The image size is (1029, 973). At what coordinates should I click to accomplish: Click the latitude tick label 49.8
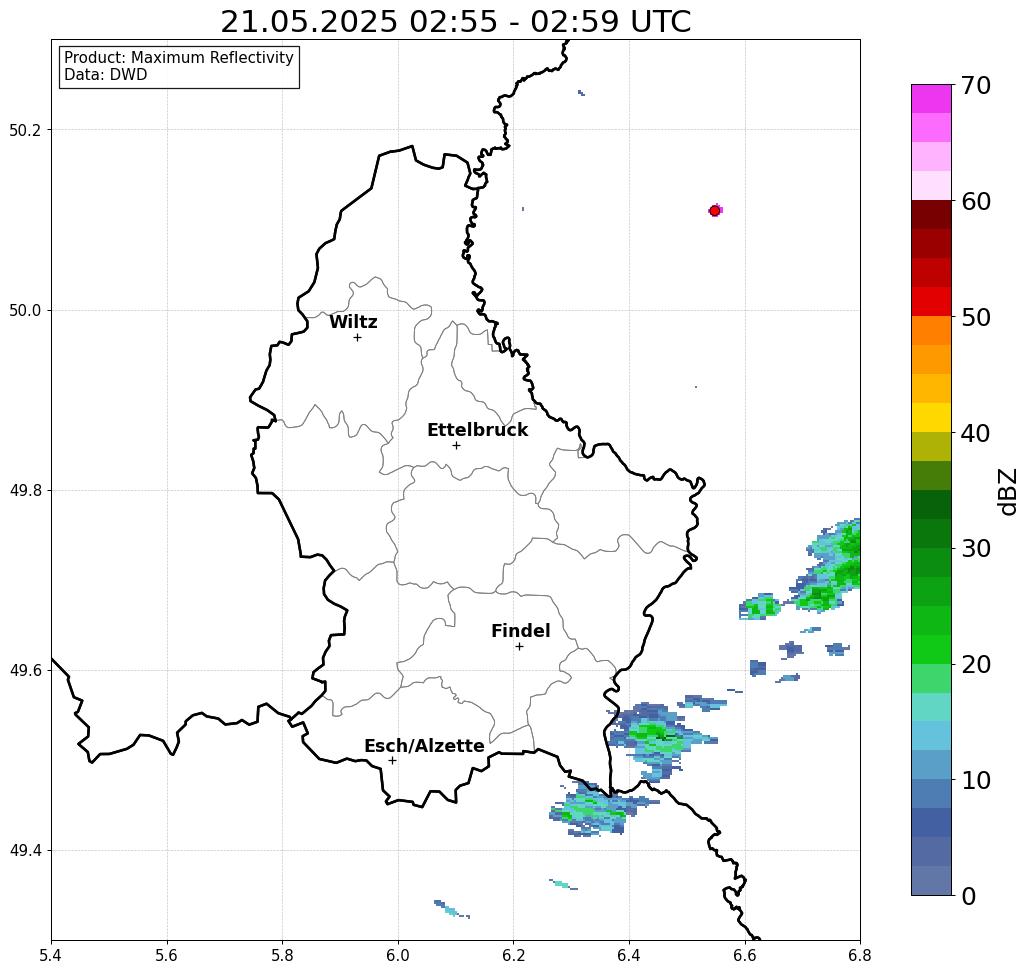25,490
